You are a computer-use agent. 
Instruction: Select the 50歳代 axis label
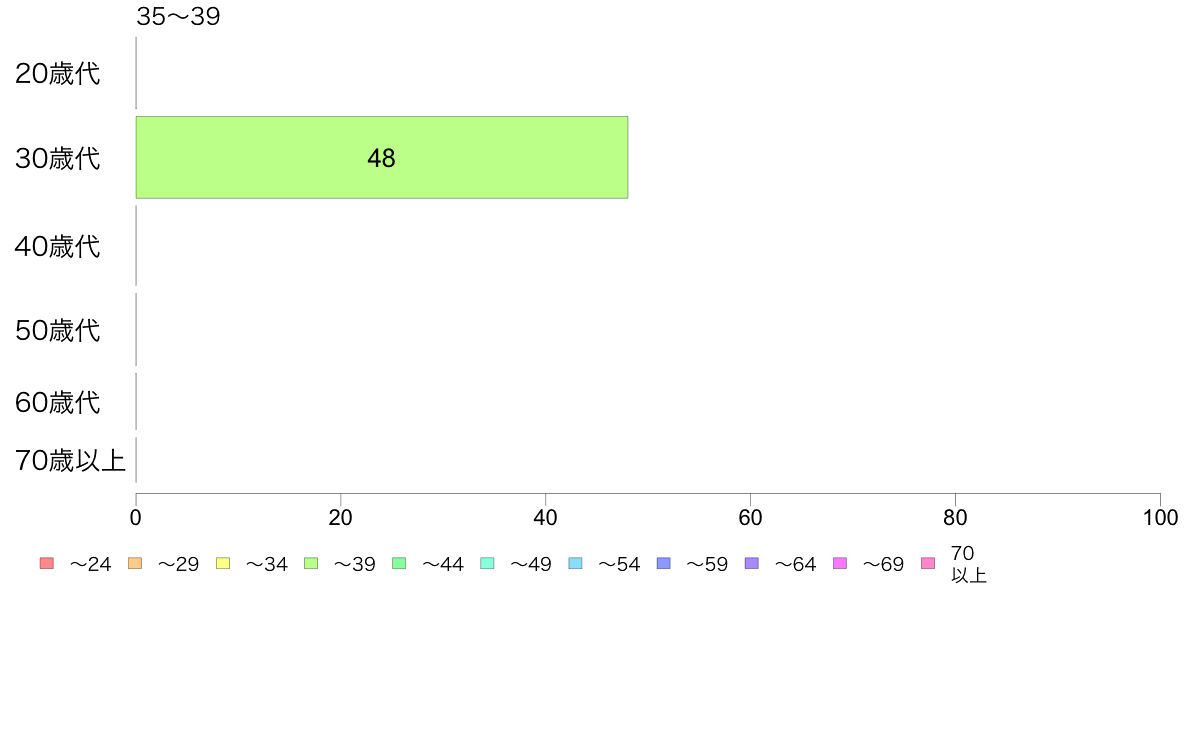pos(58,330)
